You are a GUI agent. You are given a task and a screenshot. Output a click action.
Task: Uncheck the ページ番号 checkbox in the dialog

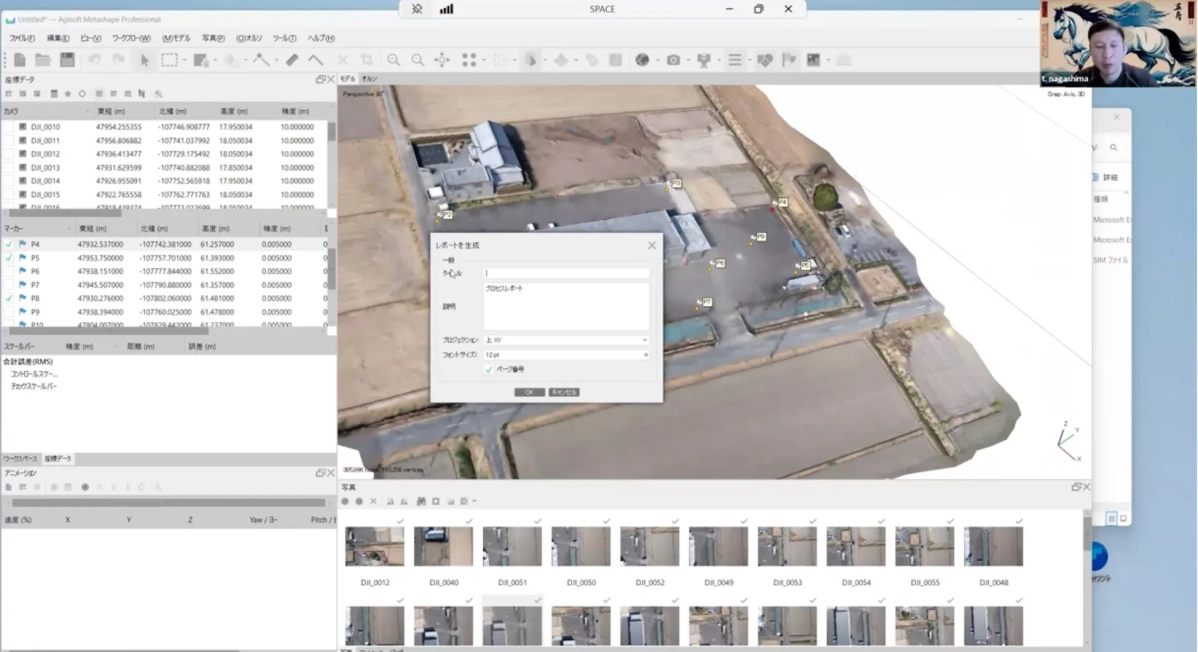[x=490, y=369]
